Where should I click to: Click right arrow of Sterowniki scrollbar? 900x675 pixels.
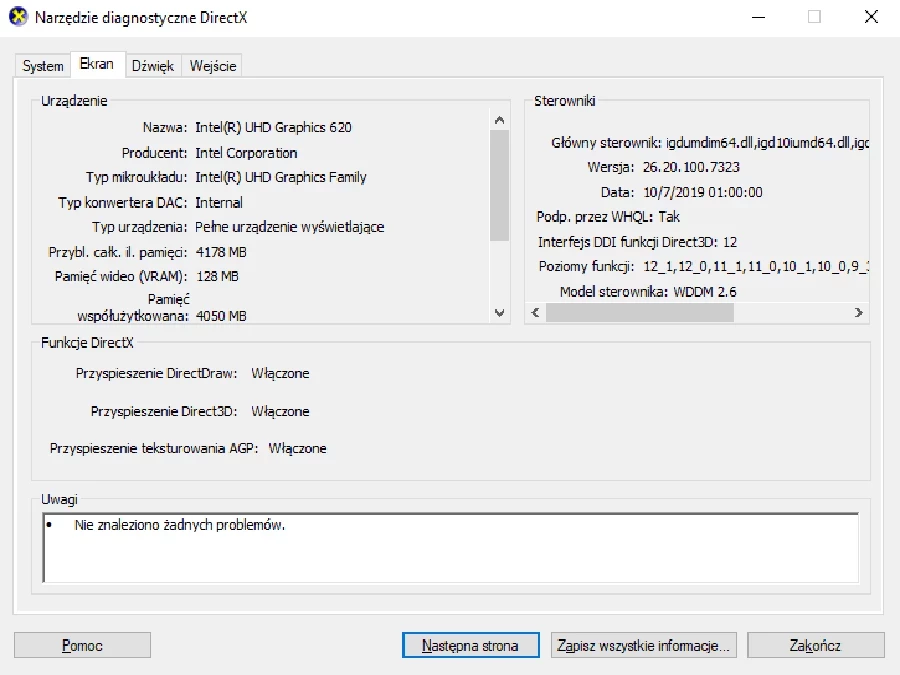858,313
